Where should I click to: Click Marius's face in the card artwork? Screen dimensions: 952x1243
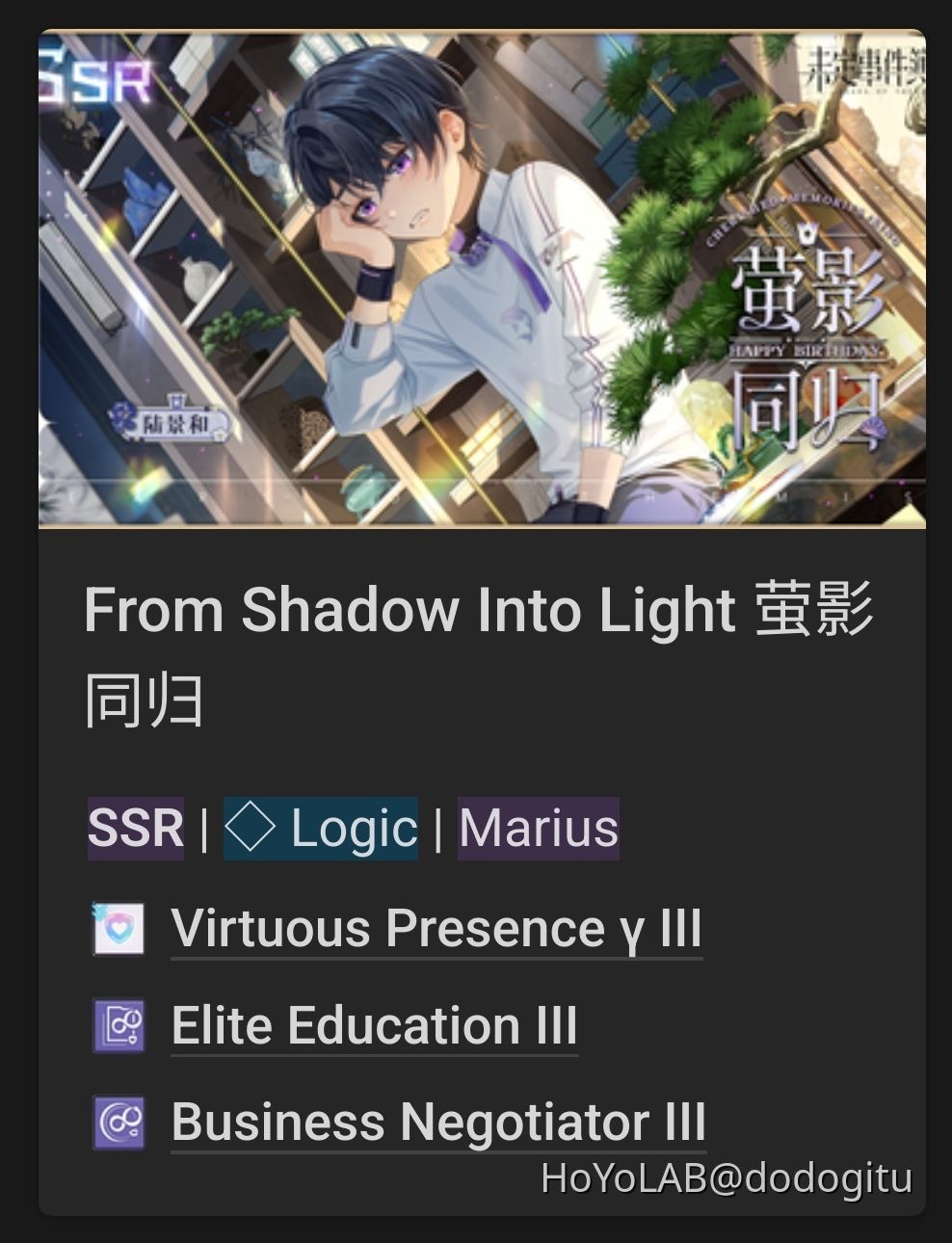point(390,183)
